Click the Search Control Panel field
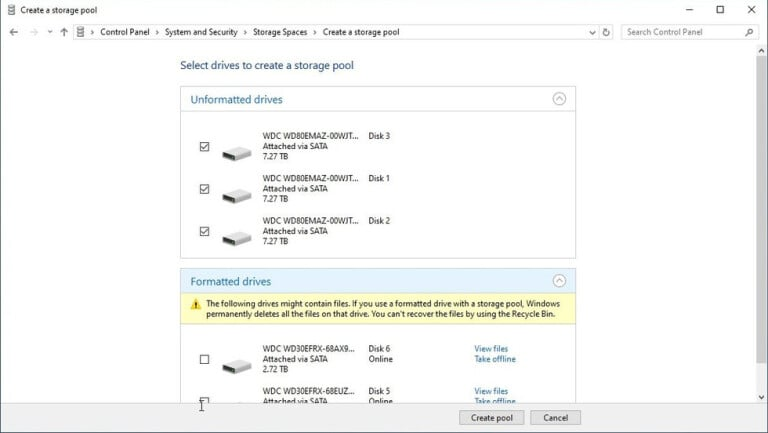The height and width of the screenshot is (433, 768). (682, 32)
